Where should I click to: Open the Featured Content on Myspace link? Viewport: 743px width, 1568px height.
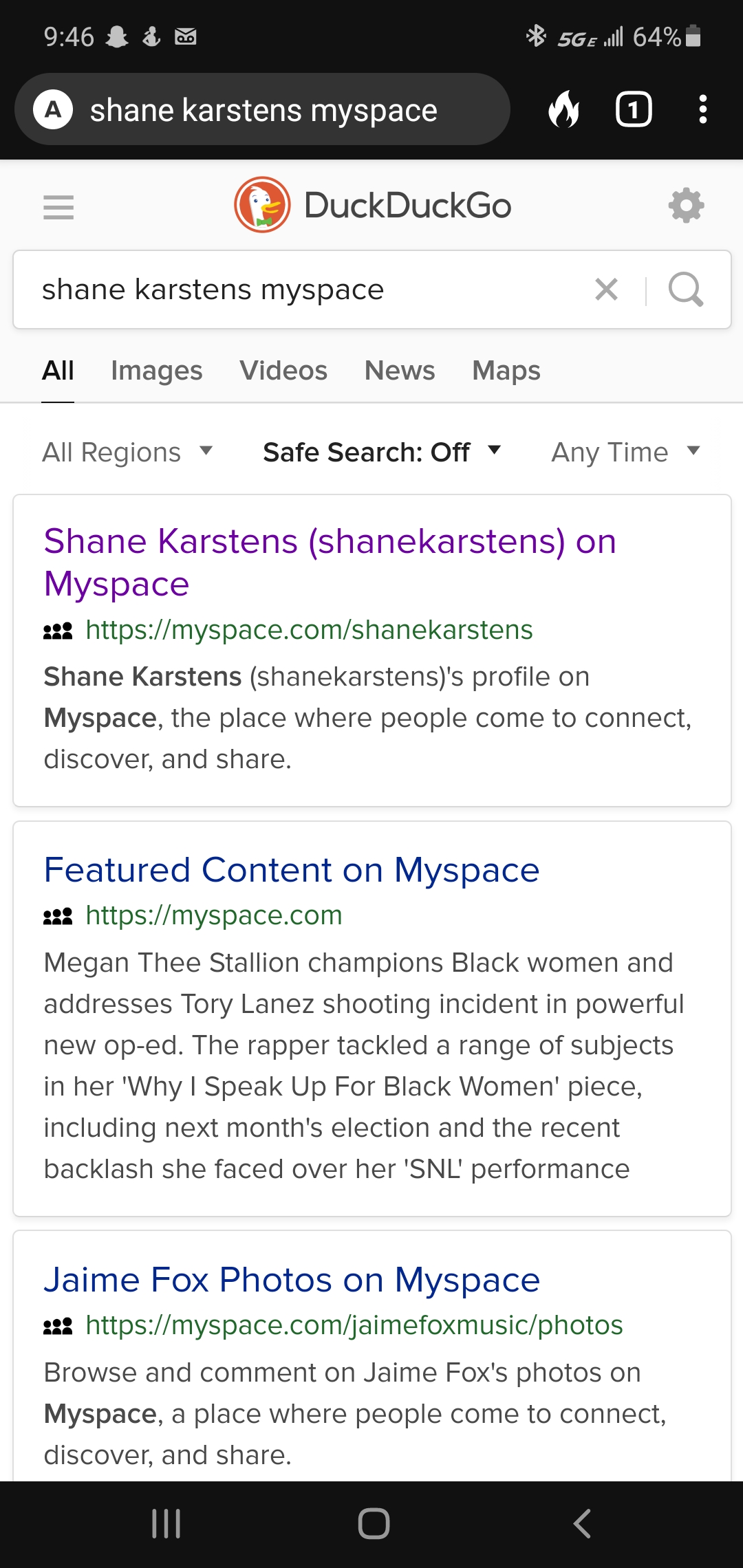[x=292, y=870]
